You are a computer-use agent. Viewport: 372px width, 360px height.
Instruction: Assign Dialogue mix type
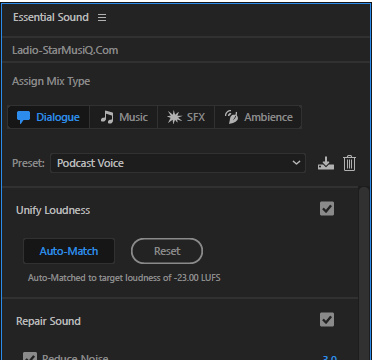click(x=48, y=117)
